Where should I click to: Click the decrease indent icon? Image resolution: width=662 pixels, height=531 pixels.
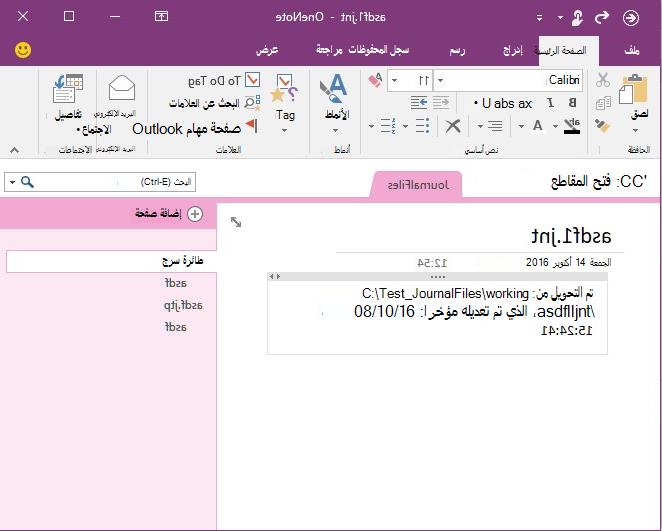pyautogui.click(x=441, y=103)
